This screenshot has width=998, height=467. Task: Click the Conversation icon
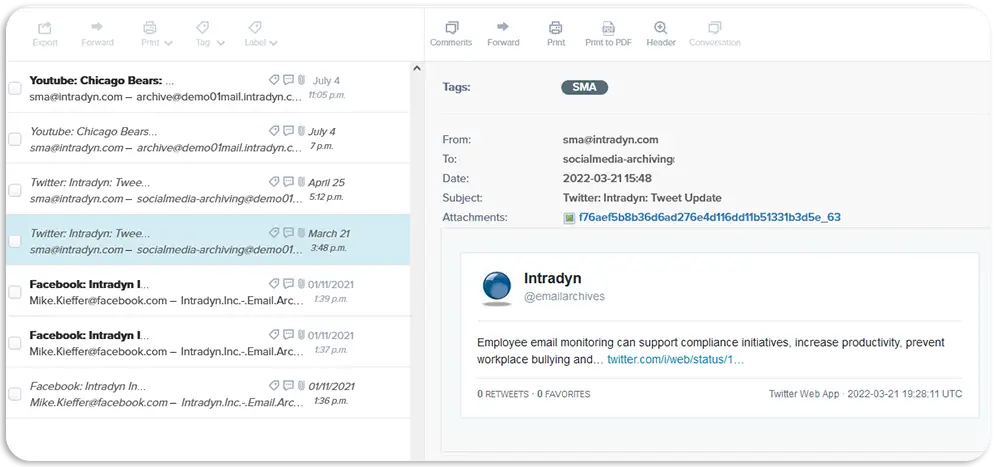pyautogui.click(x=715, y=28)
